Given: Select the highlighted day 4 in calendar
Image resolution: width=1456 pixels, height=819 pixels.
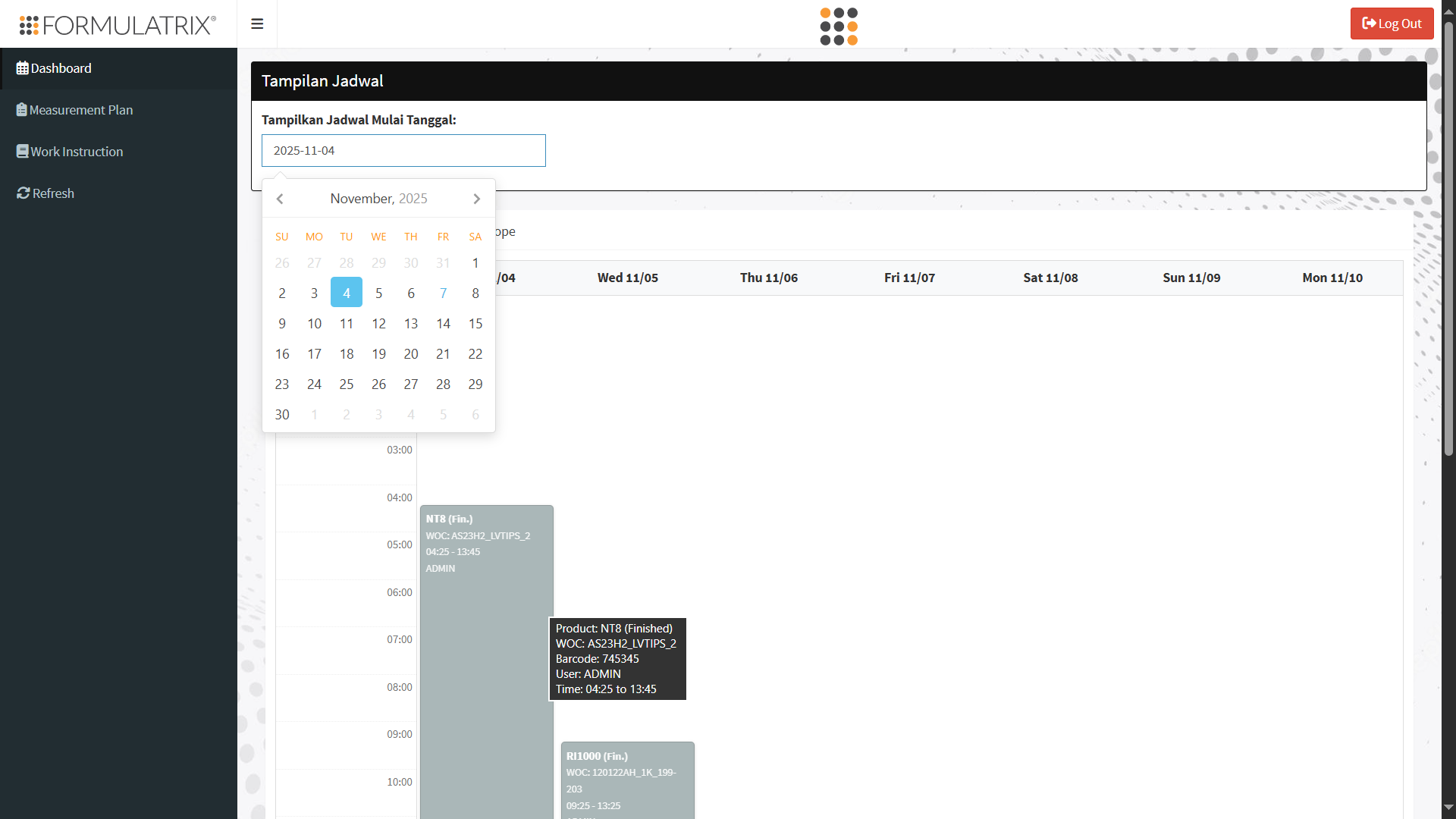Looking at the screenshot, I should pos(347,293).
